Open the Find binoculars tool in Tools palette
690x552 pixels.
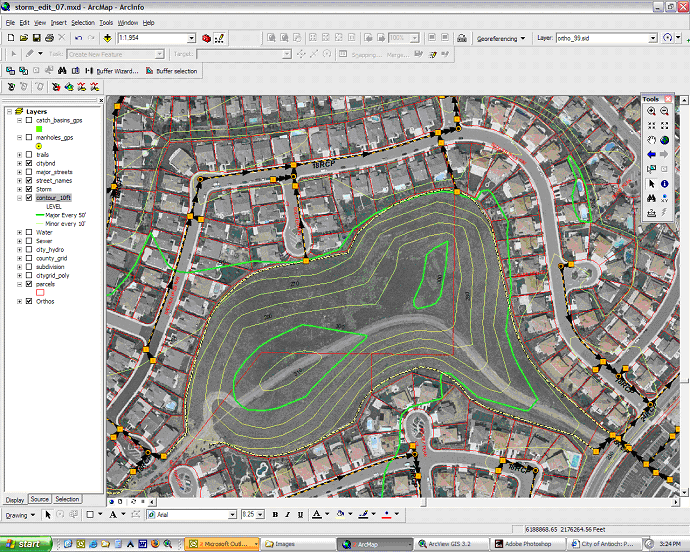(x=651, y=198)
